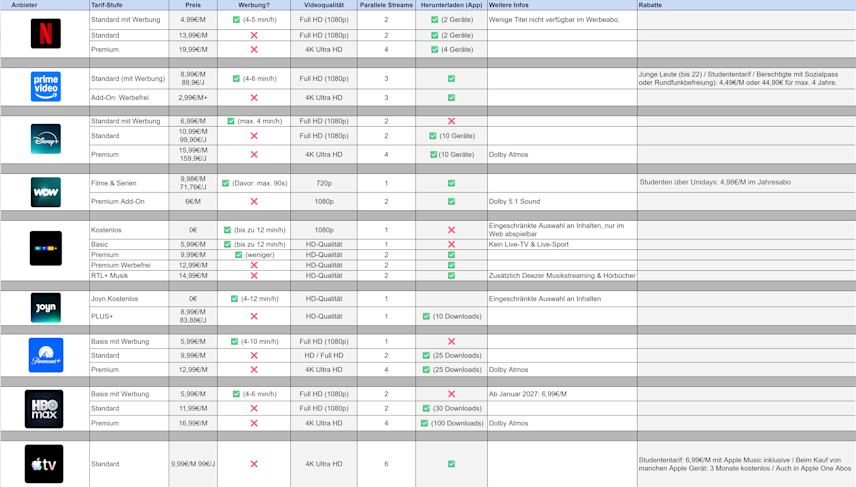Click green check beside (weniger)

[238, 255]
